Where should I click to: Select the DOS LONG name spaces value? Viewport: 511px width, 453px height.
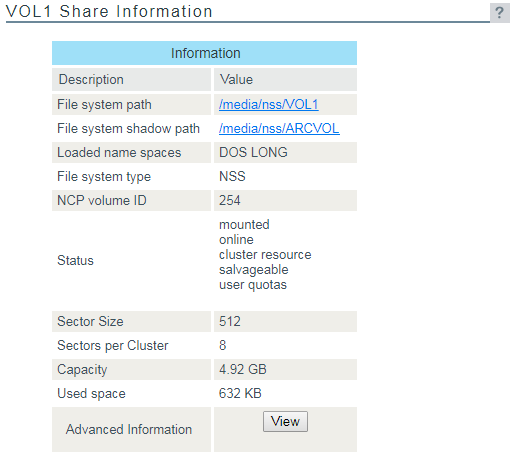253,152
